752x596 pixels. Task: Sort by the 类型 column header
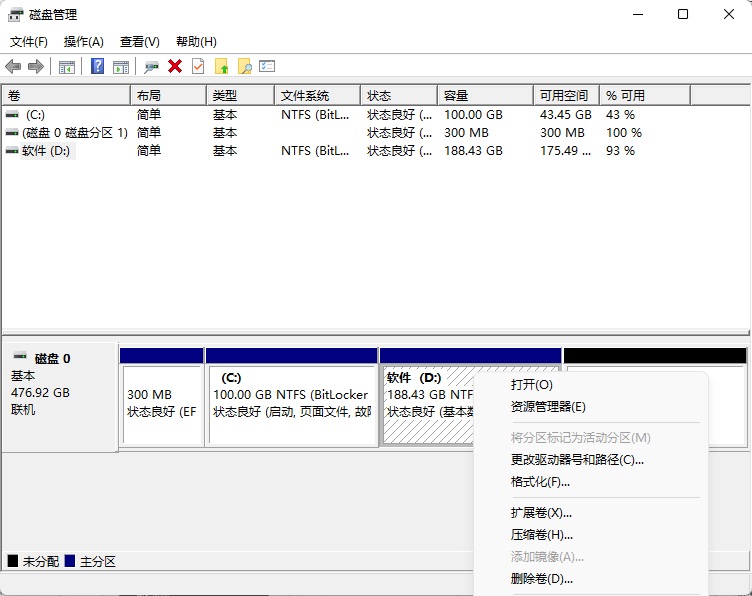pyautogui.click(x=241, y=95)
